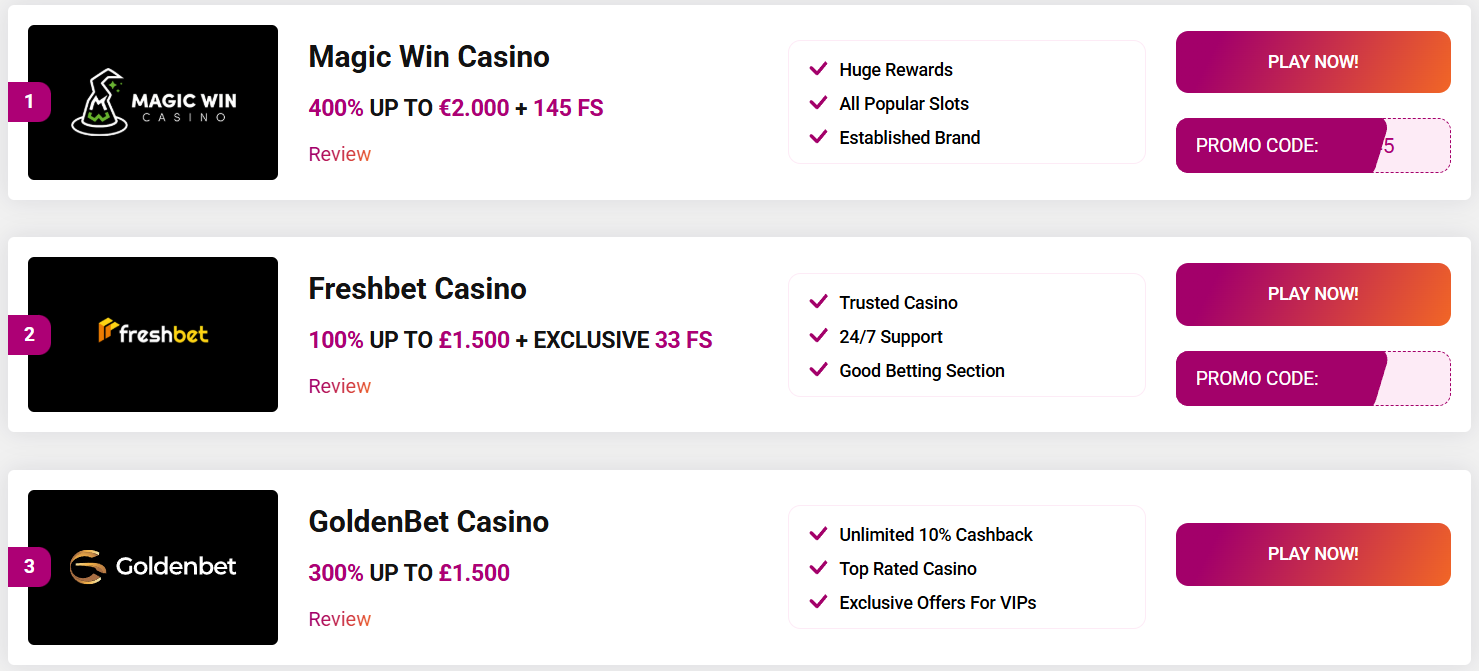Click the Freshbet Casino title heading
The height and width of the screenshot is (671, 1479).
[x=417, y=289]
